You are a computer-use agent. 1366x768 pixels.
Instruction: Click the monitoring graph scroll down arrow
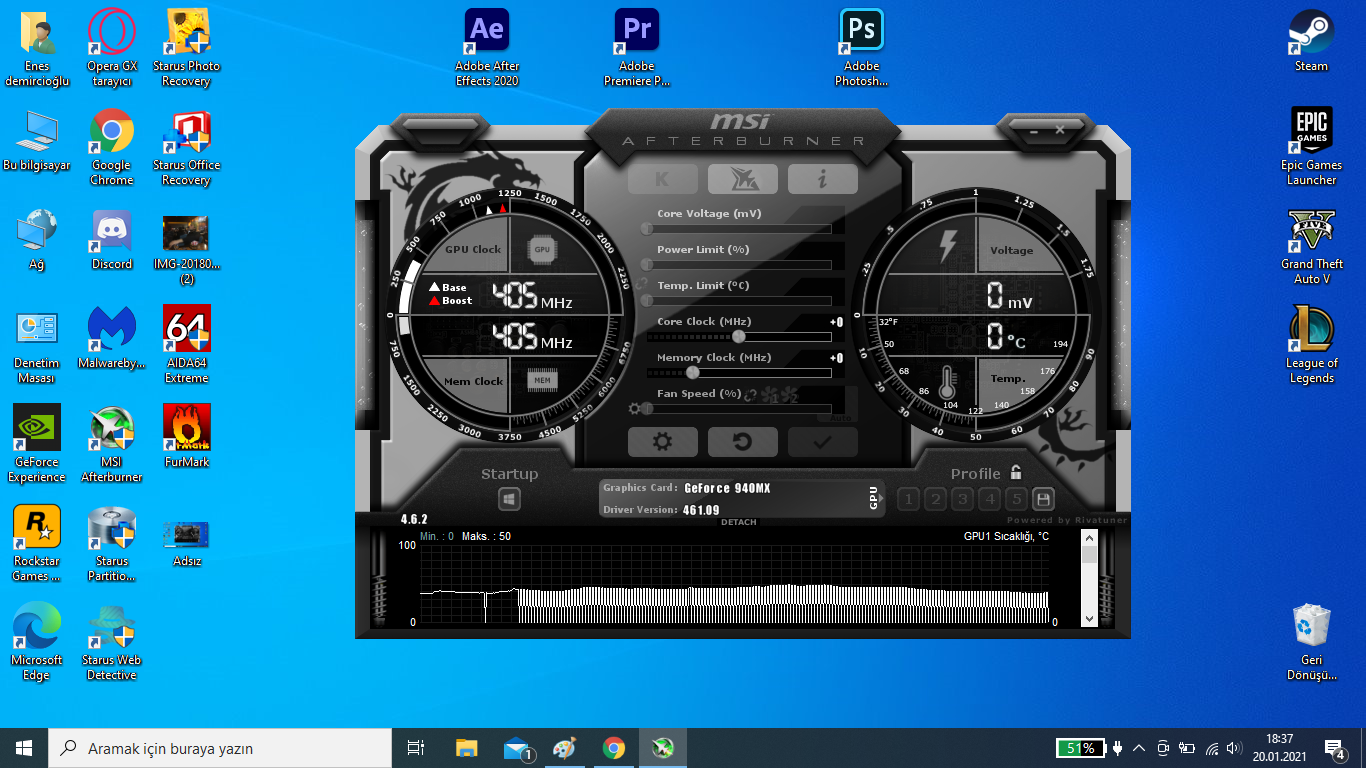1089,619
